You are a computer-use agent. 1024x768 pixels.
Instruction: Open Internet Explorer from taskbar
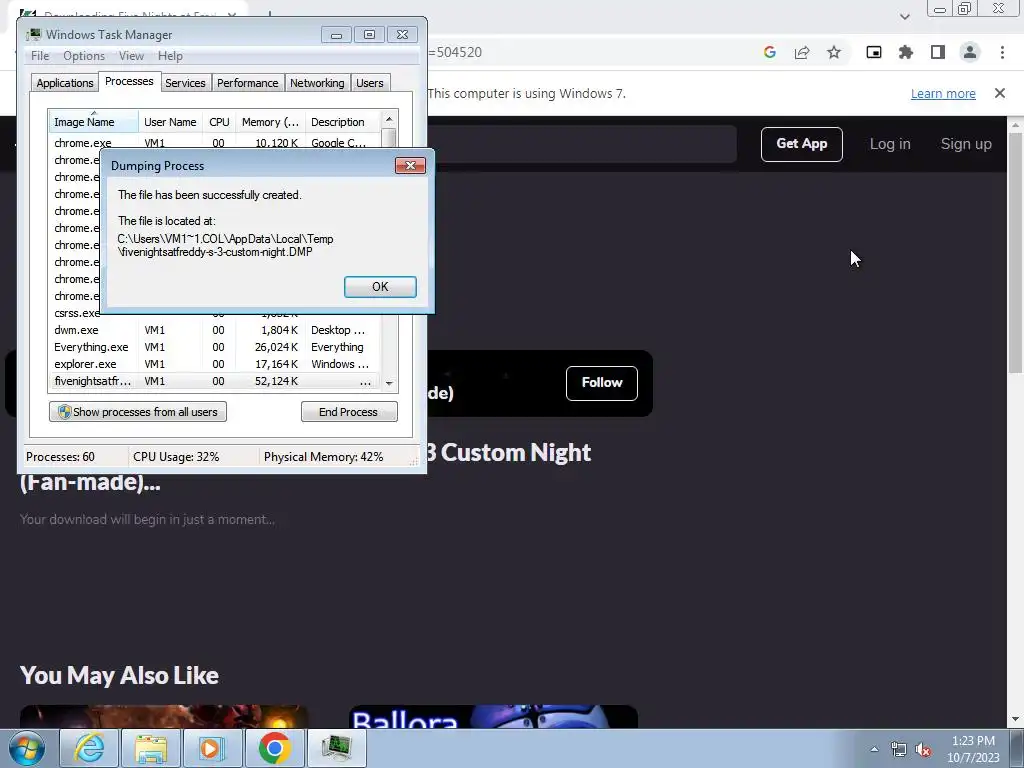coord(88,748)
